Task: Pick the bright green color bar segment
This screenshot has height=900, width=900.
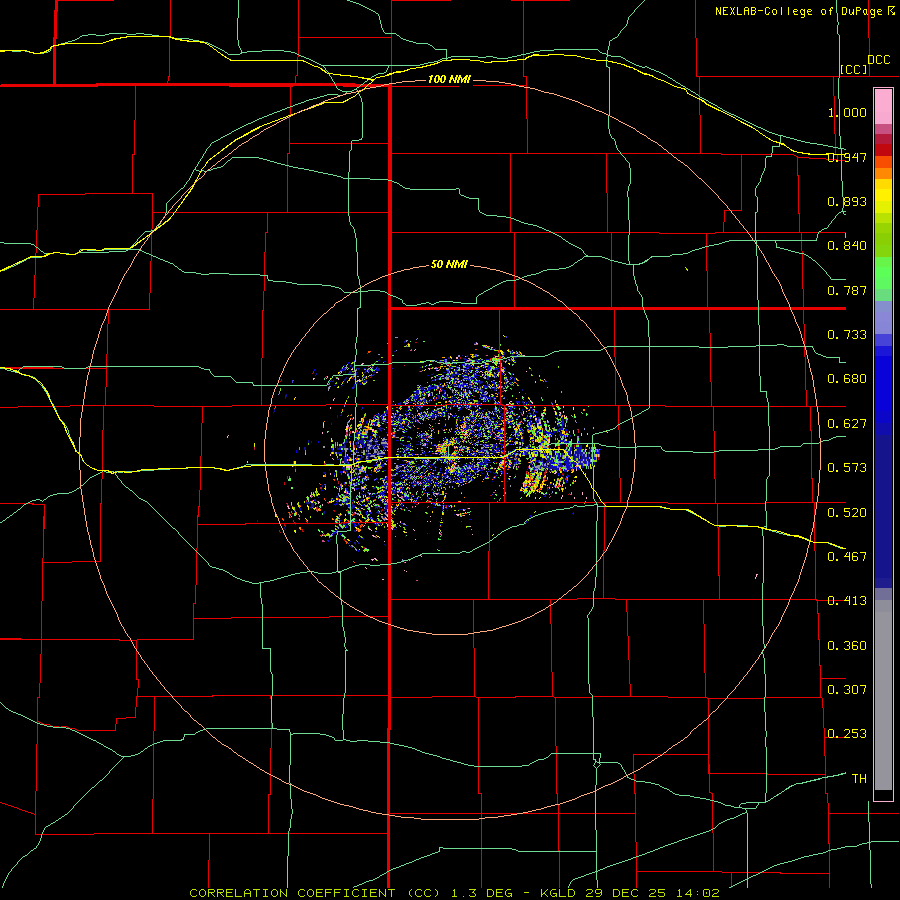Action: pos(883,273)
